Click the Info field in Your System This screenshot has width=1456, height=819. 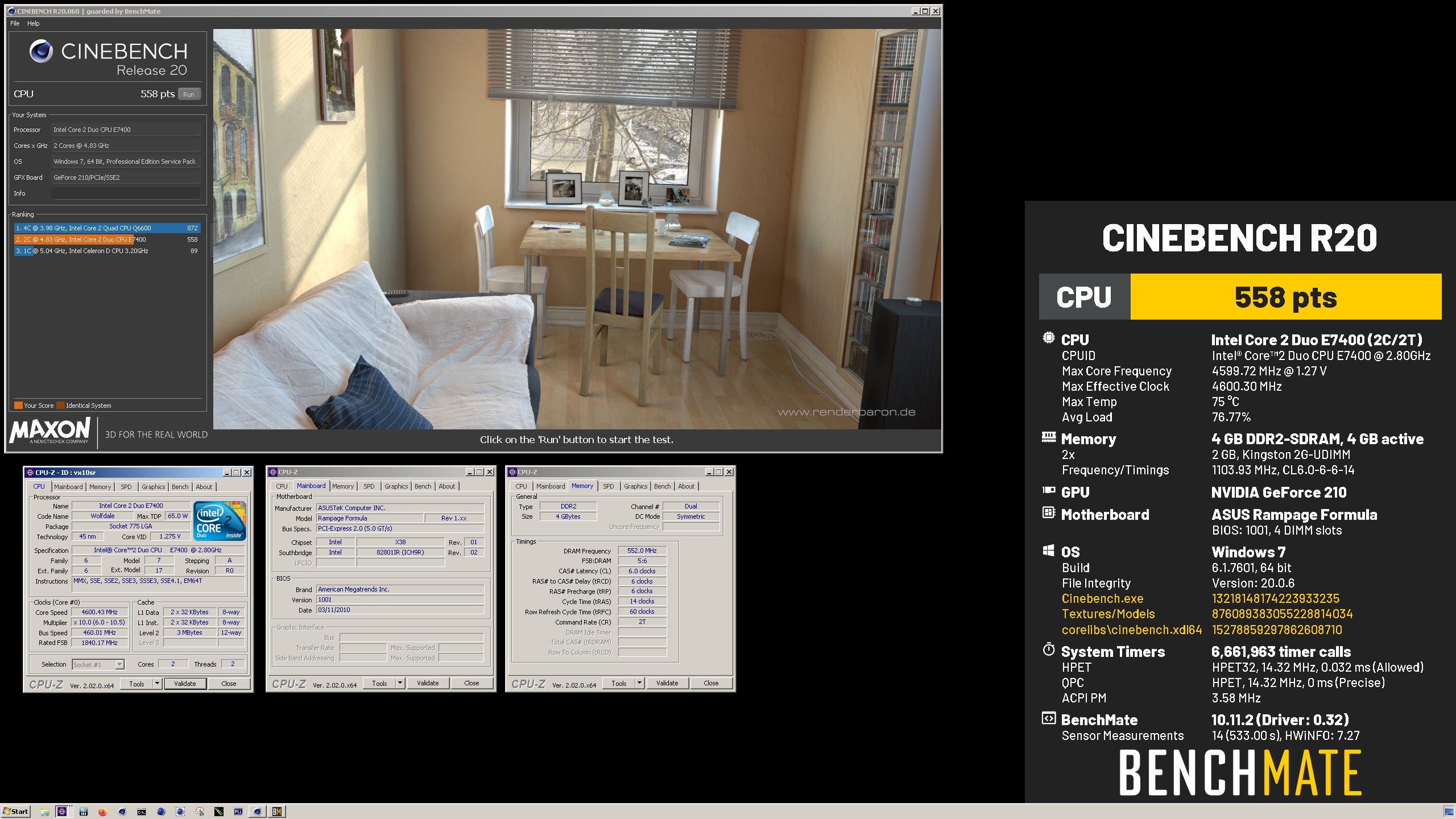pyautogui.click(x=126, y=193)
